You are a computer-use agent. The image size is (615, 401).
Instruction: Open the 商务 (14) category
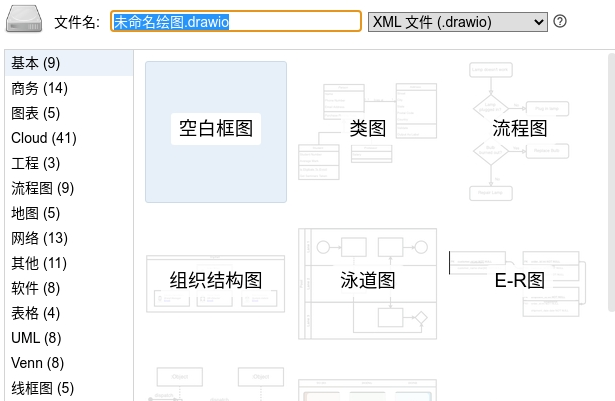point(69,88)
